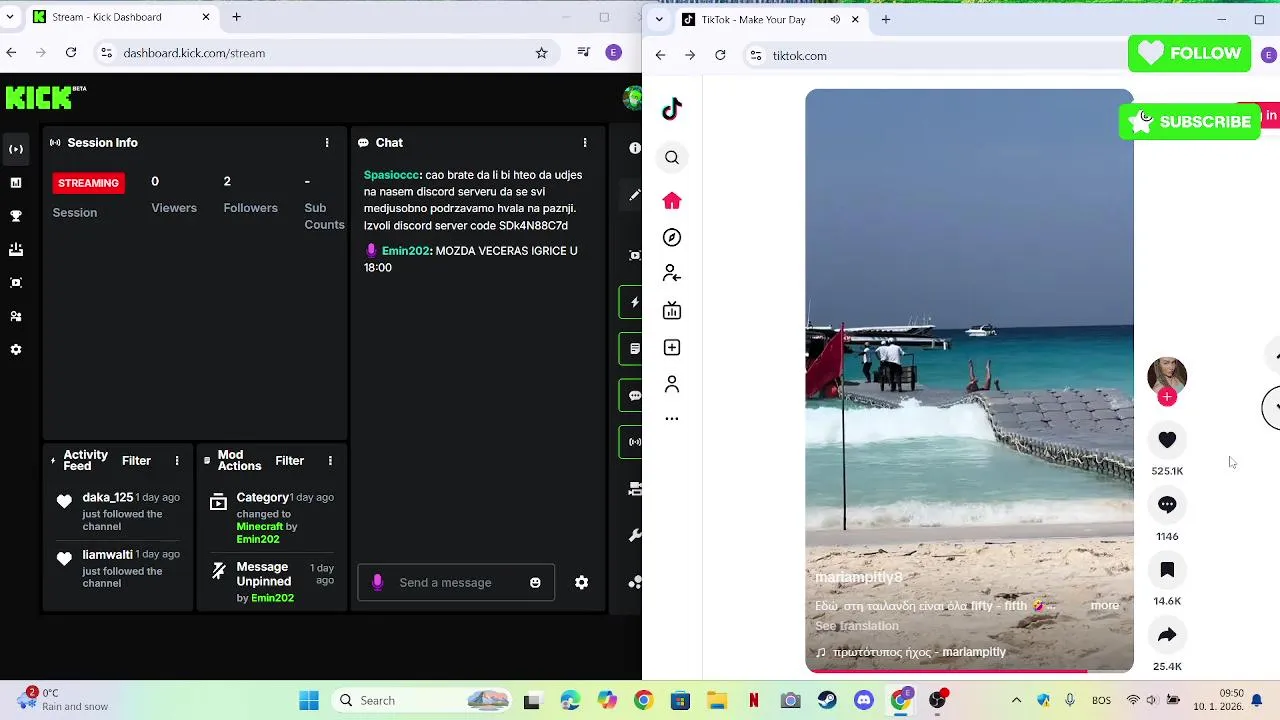The width and height of the screenshot is (1280, 720).
Task: Expand caption with more link
Action: [1104, 606]
